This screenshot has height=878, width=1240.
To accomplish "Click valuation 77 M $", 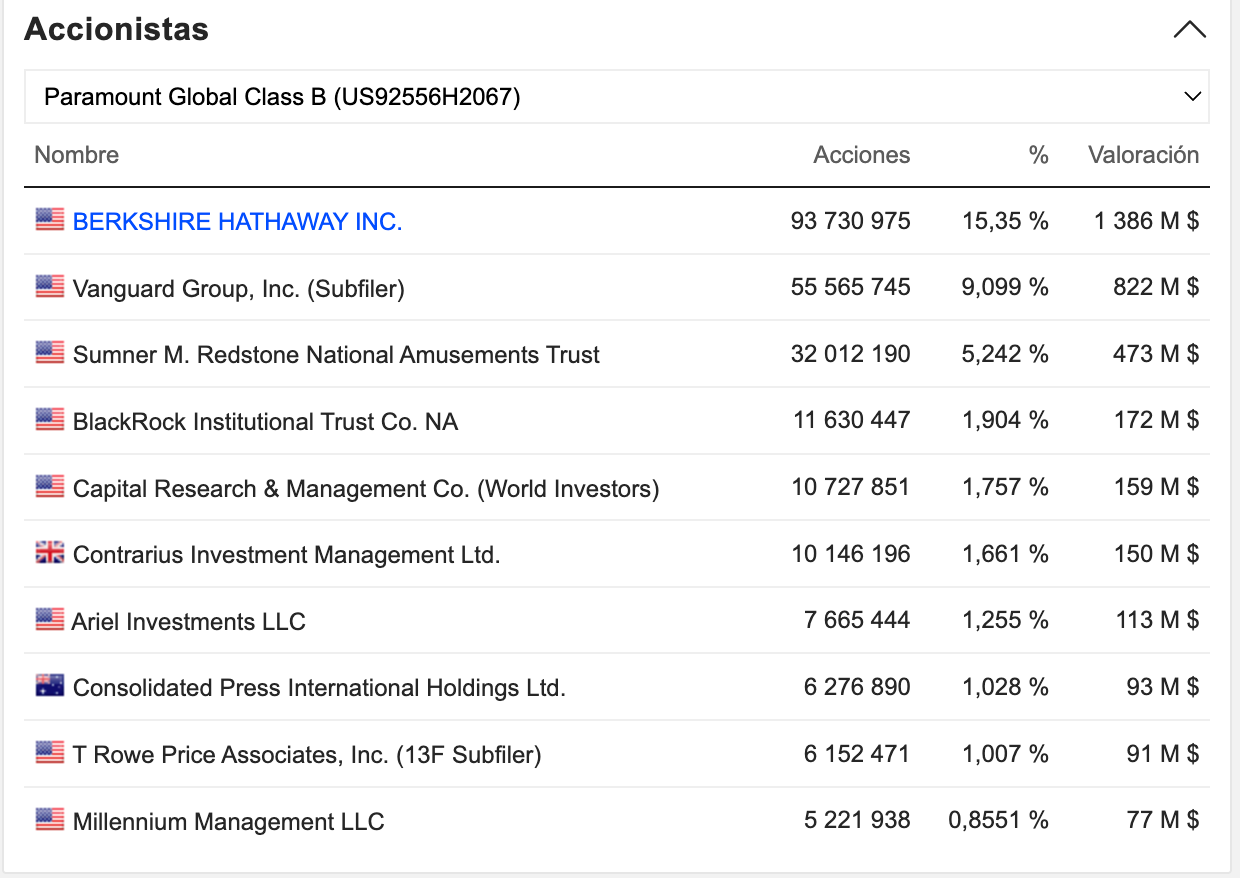I will (x=1162, y=820).
